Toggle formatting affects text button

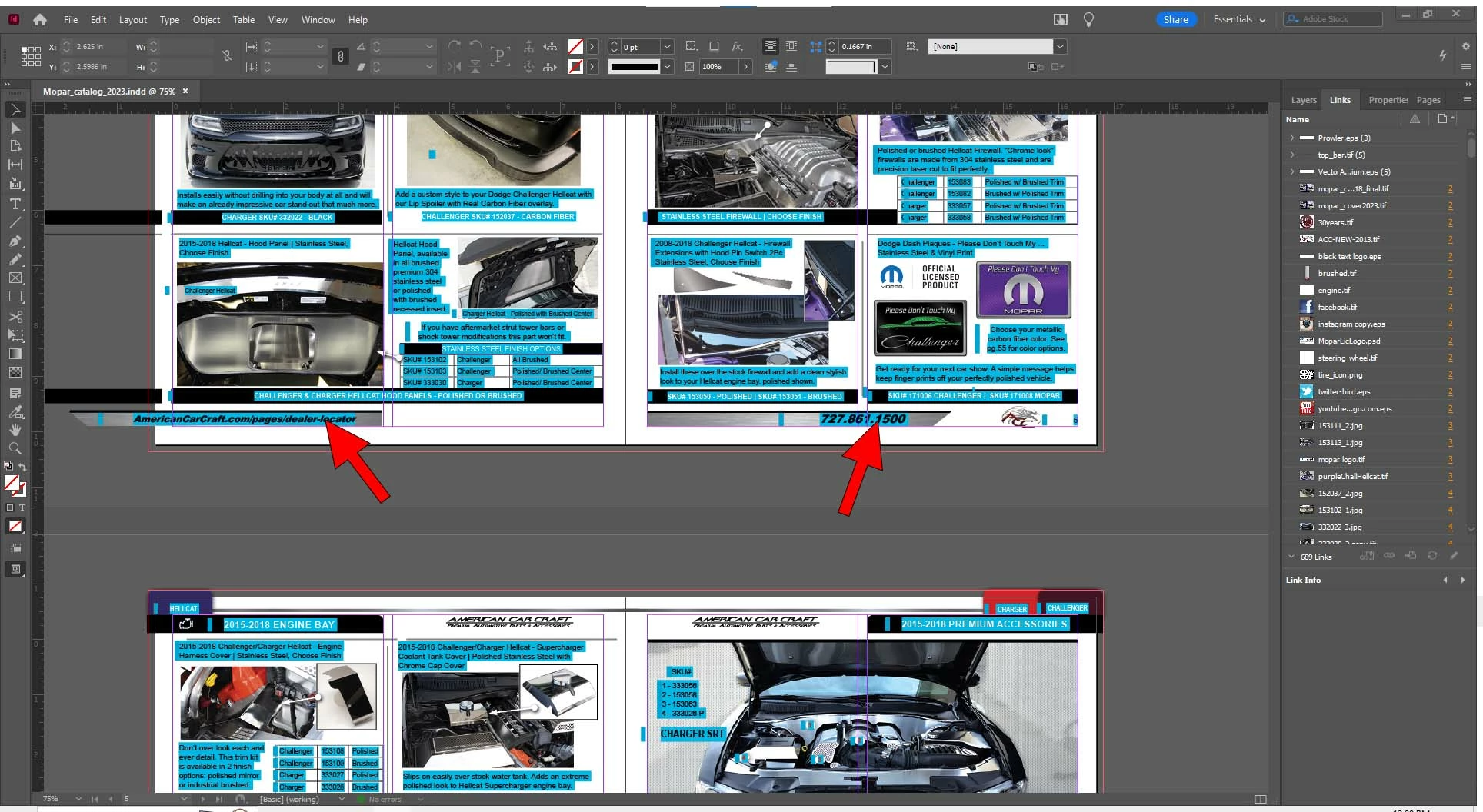[x=22, y=508]
